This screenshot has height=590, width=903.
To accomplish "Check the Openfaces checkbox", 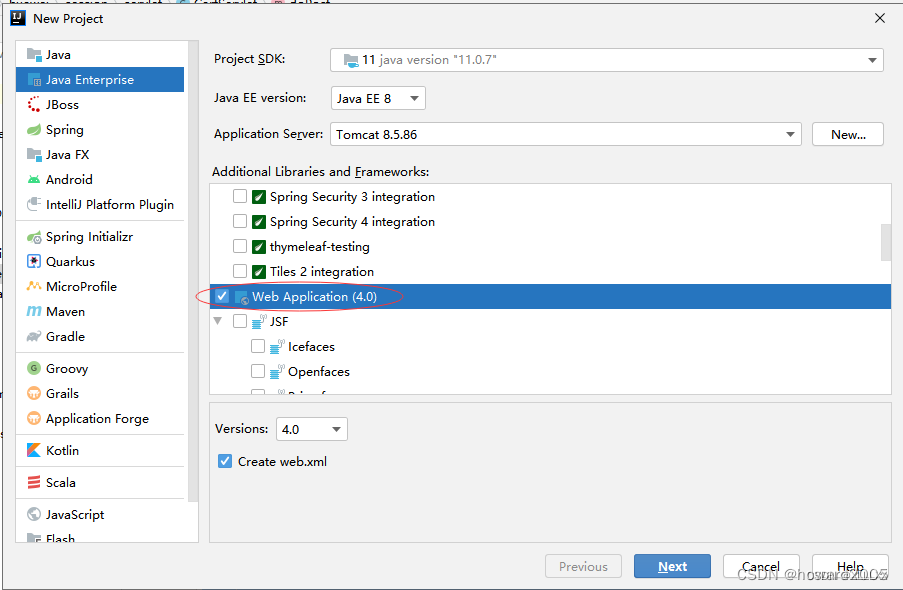I will pos(258,371).
